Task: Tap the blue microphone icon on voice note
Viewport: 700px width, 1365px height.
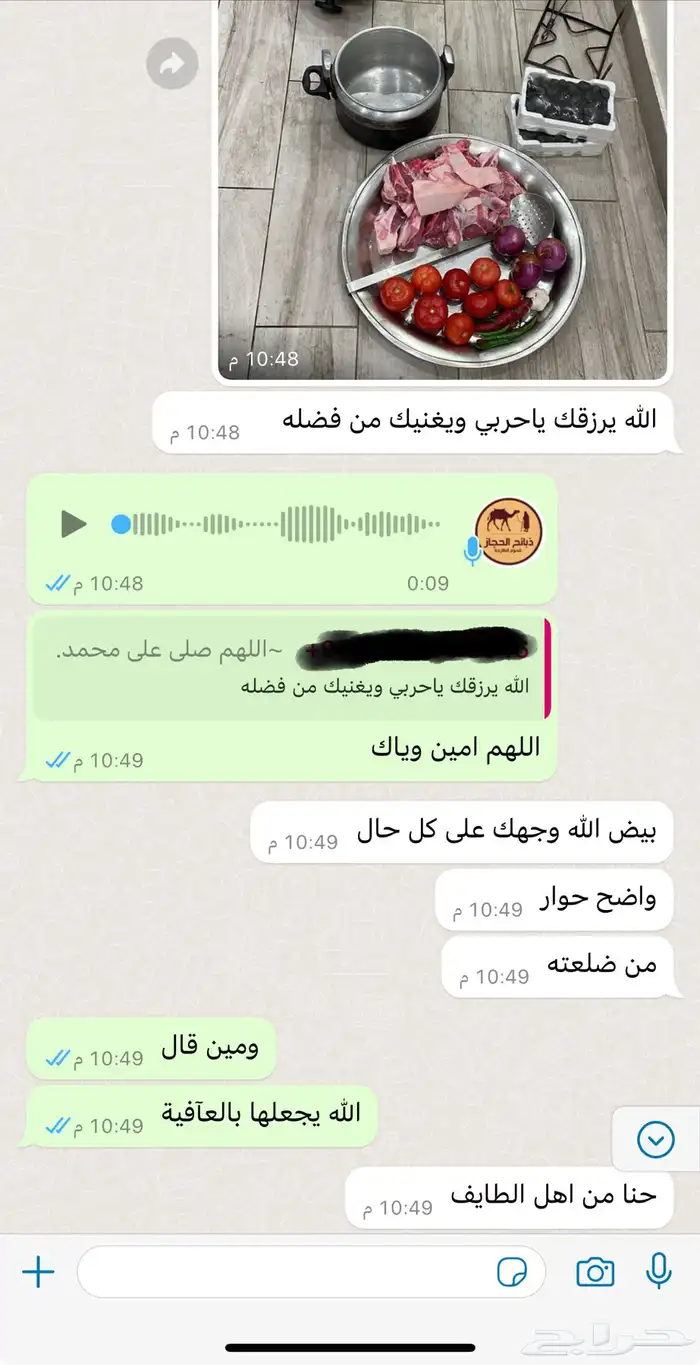Action: click(472, 550)
